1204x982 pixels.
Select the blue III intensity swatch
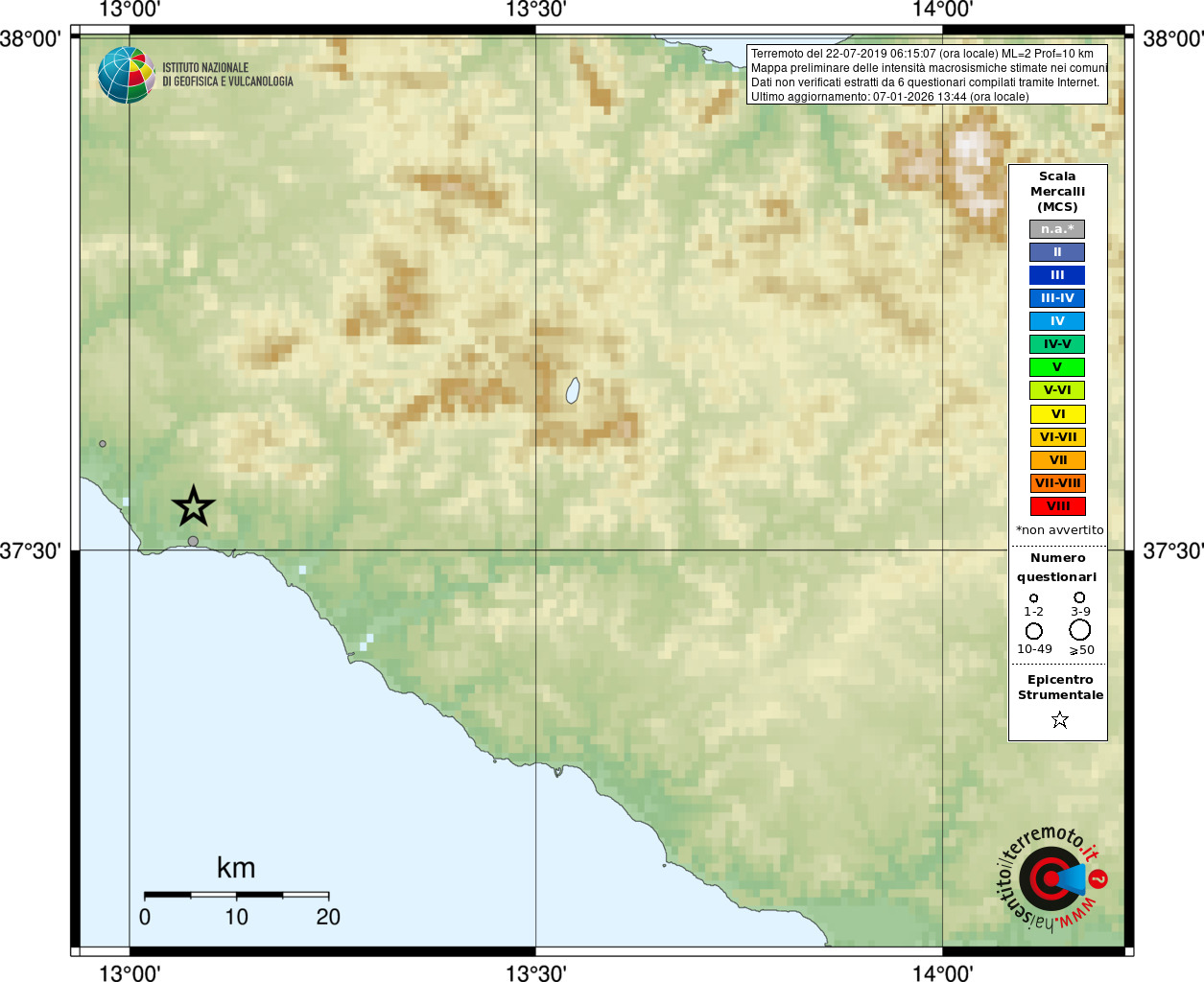[1057, 275]
